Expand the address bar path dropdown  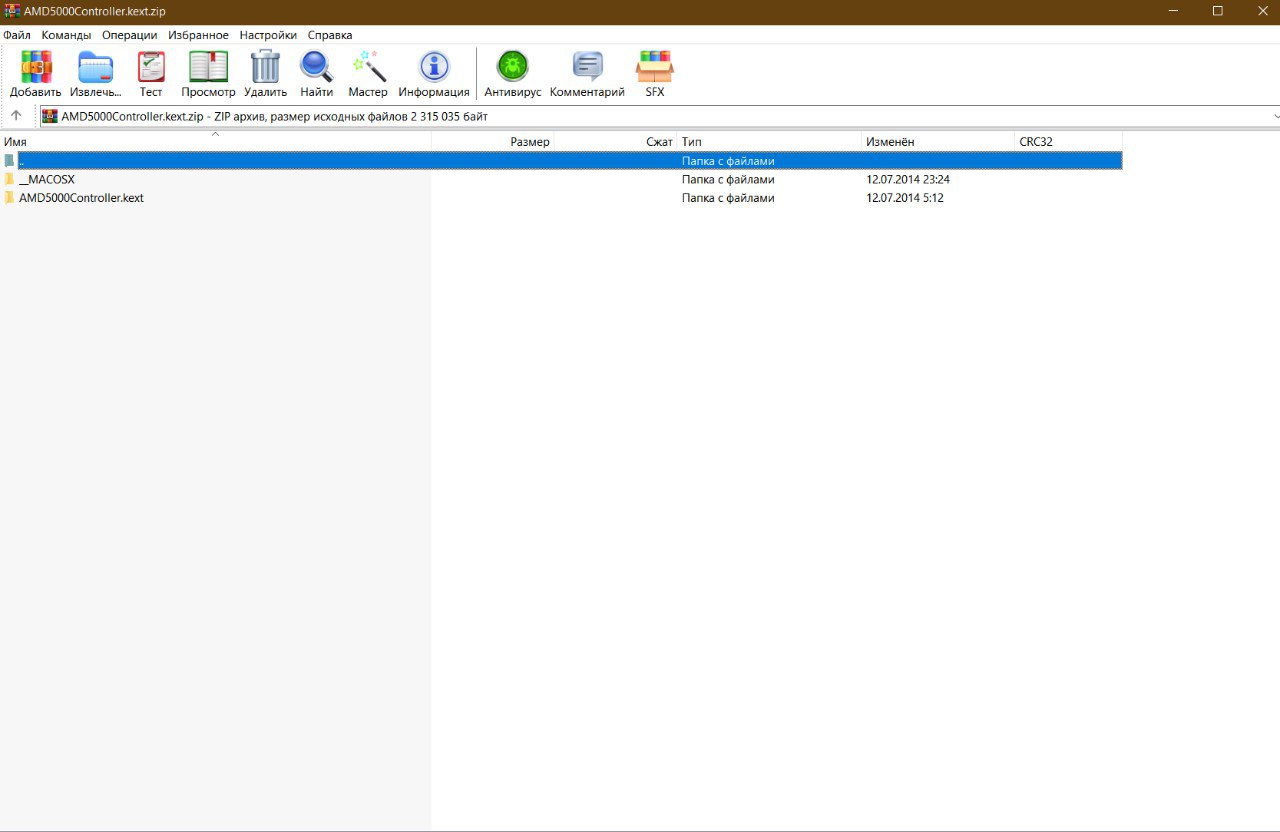tap(1275, 116)
